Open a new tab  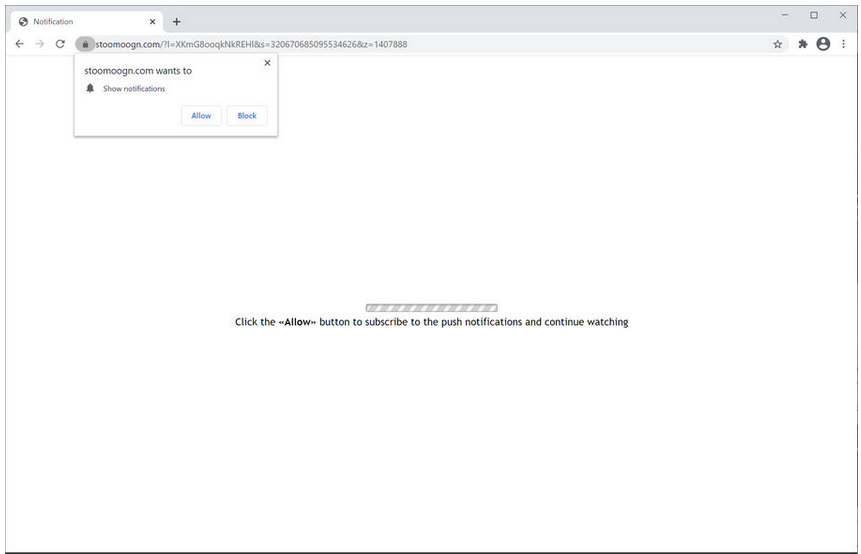pyautogui.click(x=177, y=21)
